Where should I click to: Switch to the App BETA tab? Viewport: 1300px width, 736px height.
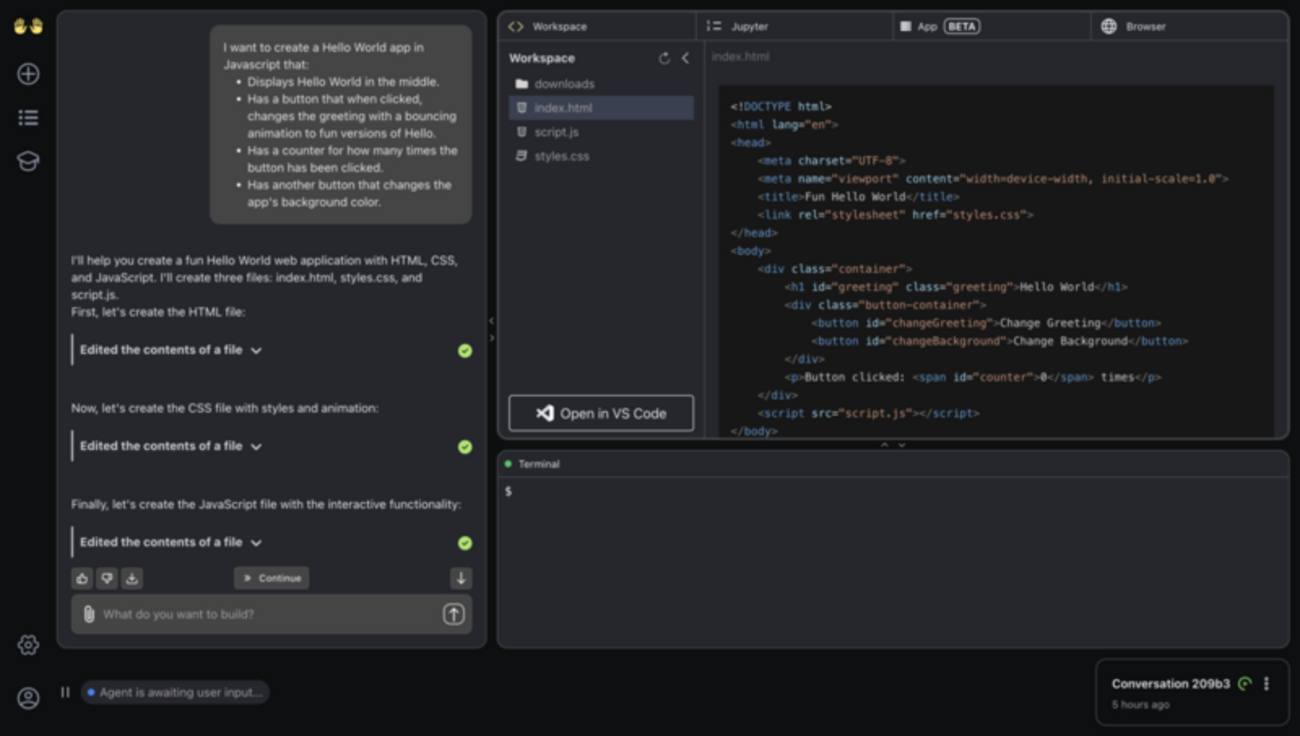click(992, 26)
